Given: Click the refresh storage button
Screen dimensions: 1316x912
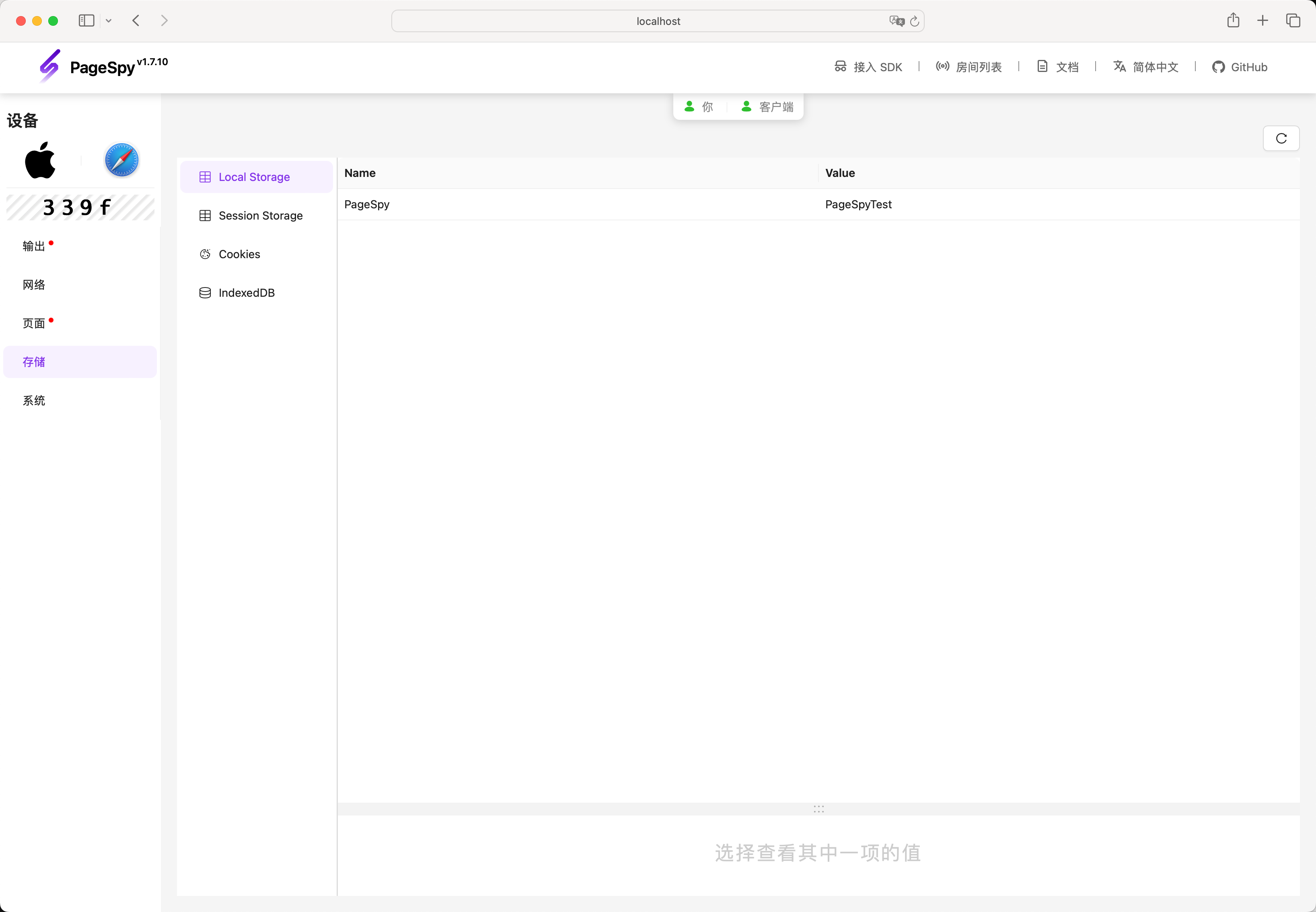Looking at the screenshot, I should pyautogui.click(x=1281, y=138).
